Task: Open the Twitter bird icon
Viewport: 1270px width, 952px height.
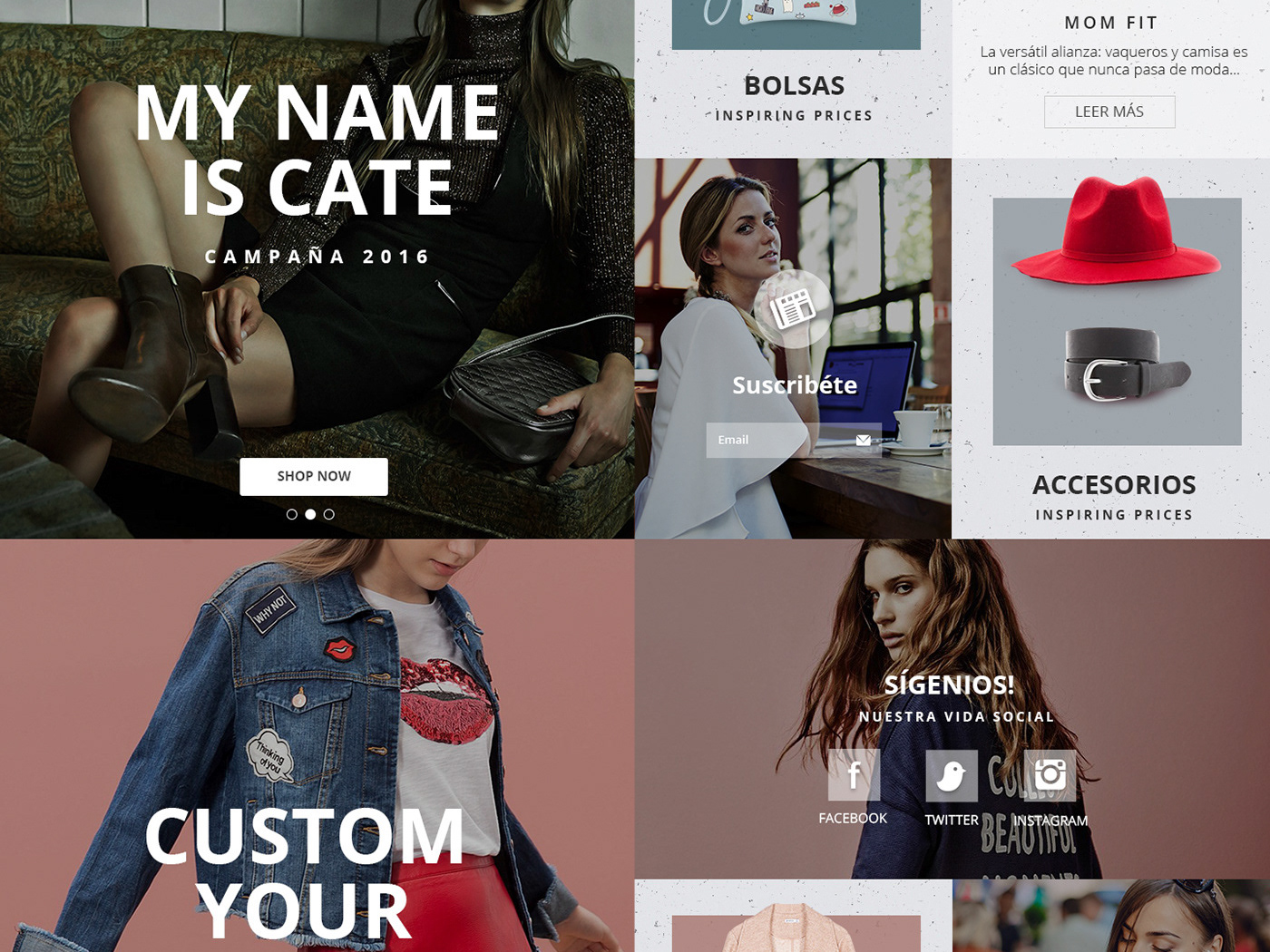Action: tap(952, 776)
